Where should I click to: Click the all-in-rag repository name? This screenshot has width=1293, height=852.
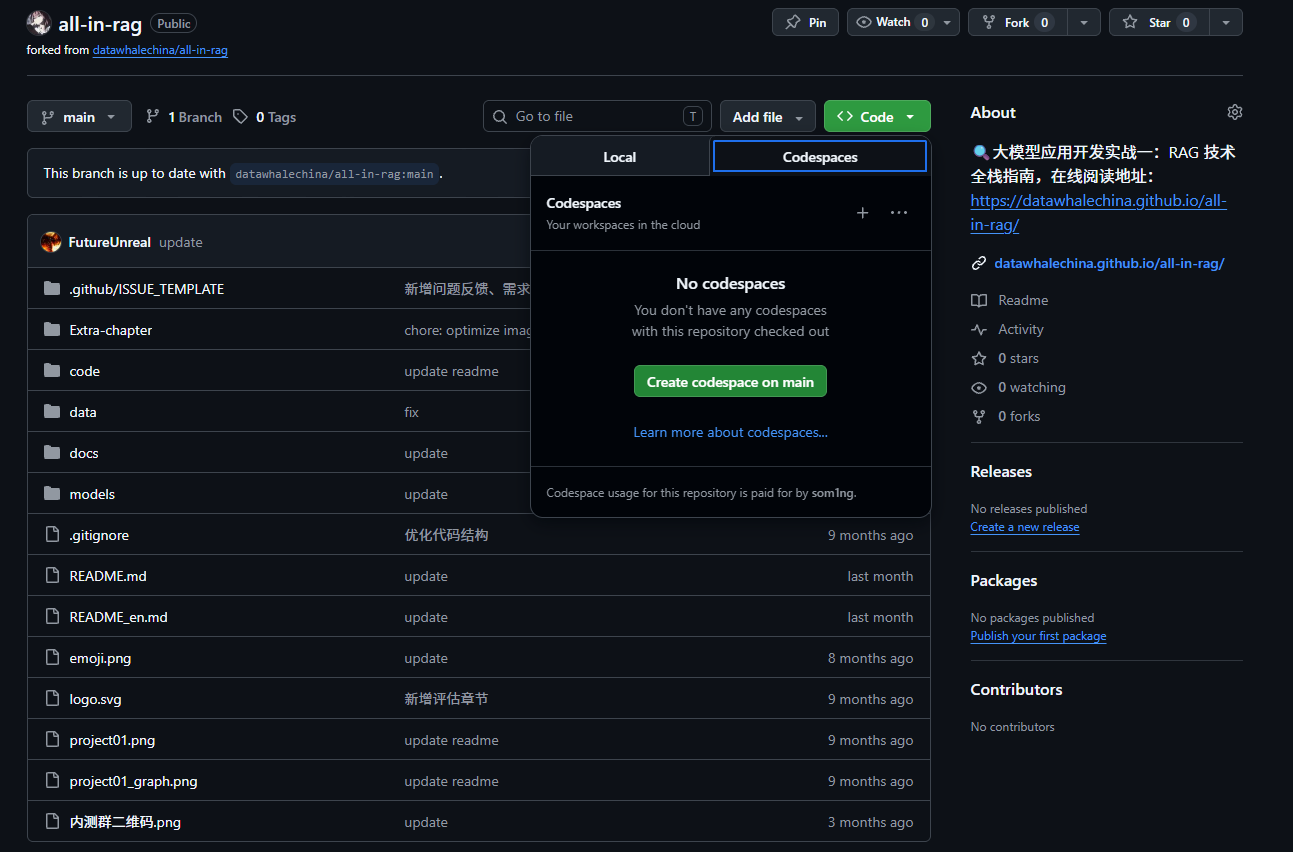pyautogui.click(x=100, y=24)
